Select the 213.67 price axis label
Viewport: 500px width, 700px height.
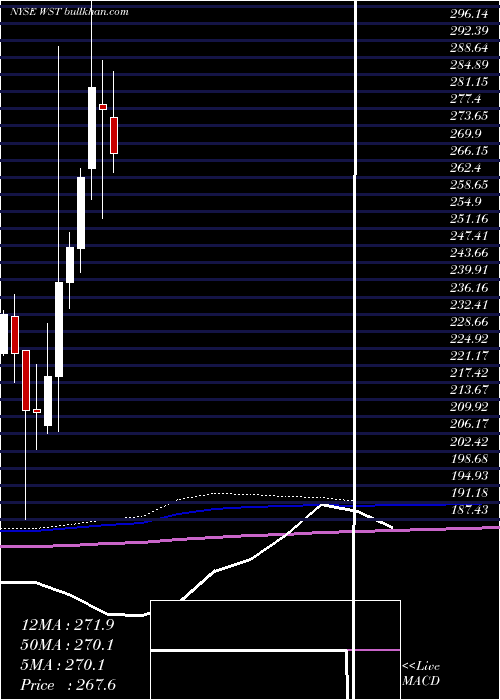point(468,389)
